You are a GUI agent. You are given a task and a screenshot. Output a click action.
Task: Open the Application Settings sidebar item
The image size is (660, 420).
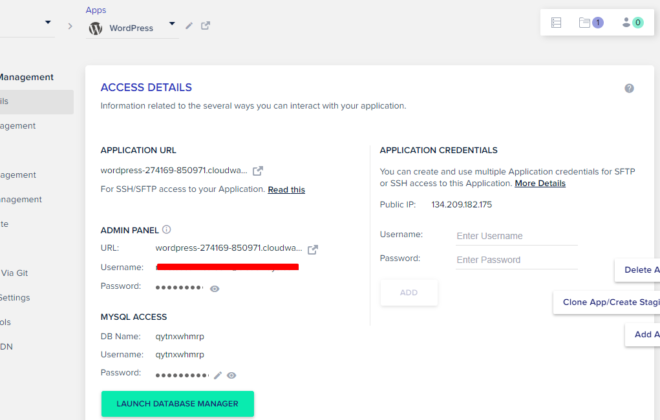15,298
